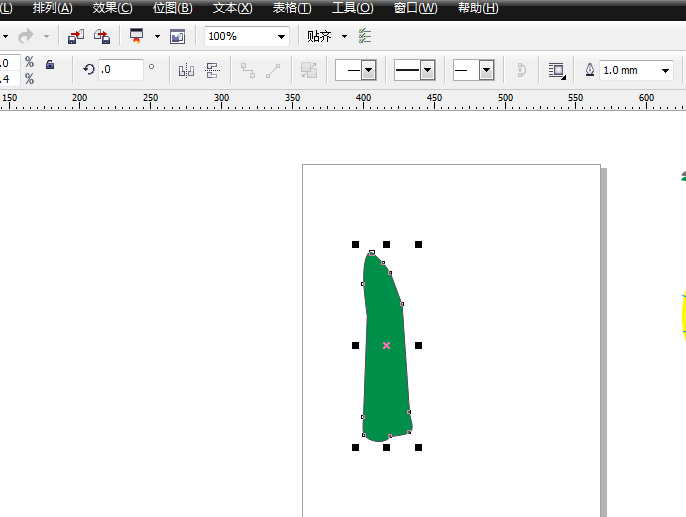Image resolution: width=686 pixels, height=517 pixels.
Task: Toggle the lock ratio padlock
Action: [x=50, y=65]
